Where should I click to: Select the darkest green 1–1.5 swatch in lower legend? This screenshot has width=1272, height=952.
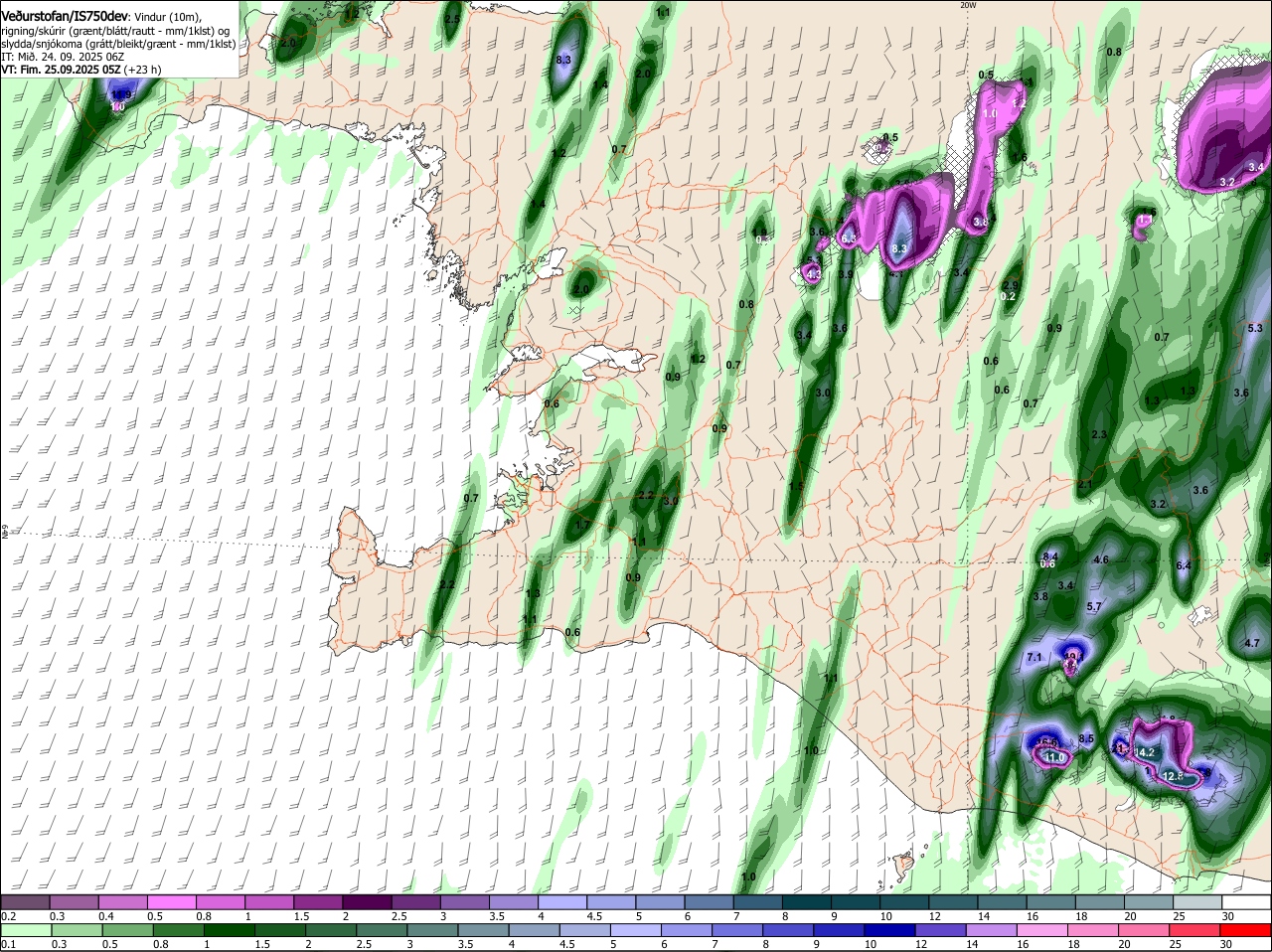[x=231, y=929]
